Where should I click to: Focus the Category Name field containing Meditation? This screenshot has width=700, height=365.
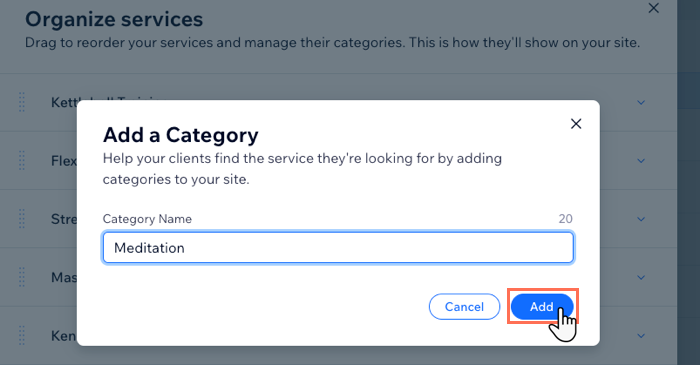pyautogui.click(x=338, y=248)
